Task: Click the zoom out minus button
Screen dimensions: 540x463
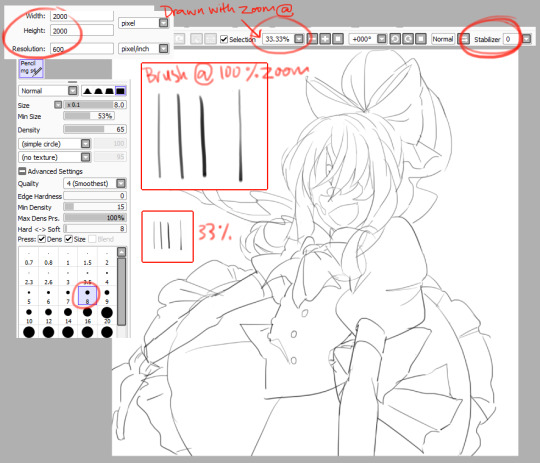Action: click(312, 39)
